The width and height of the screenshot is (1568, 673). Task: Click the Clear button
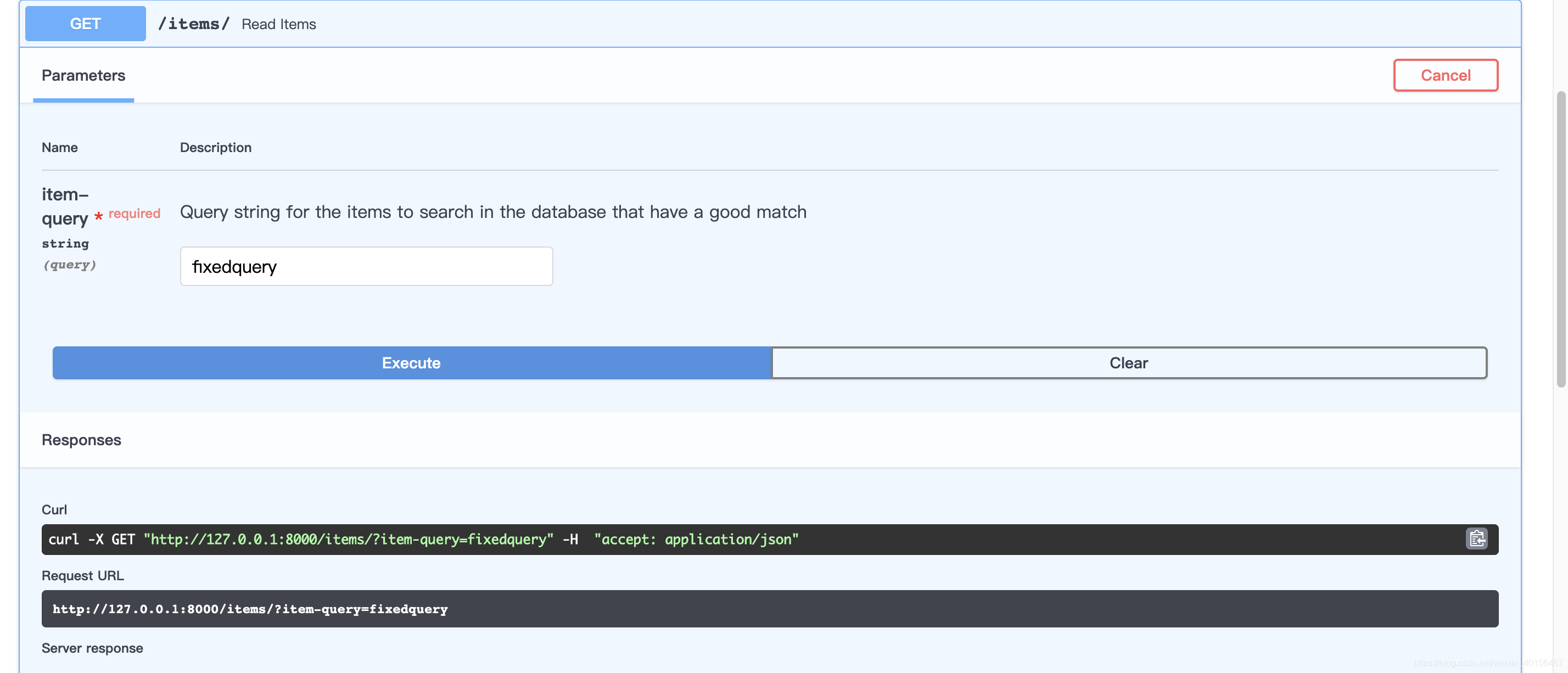pos(1129,363)
